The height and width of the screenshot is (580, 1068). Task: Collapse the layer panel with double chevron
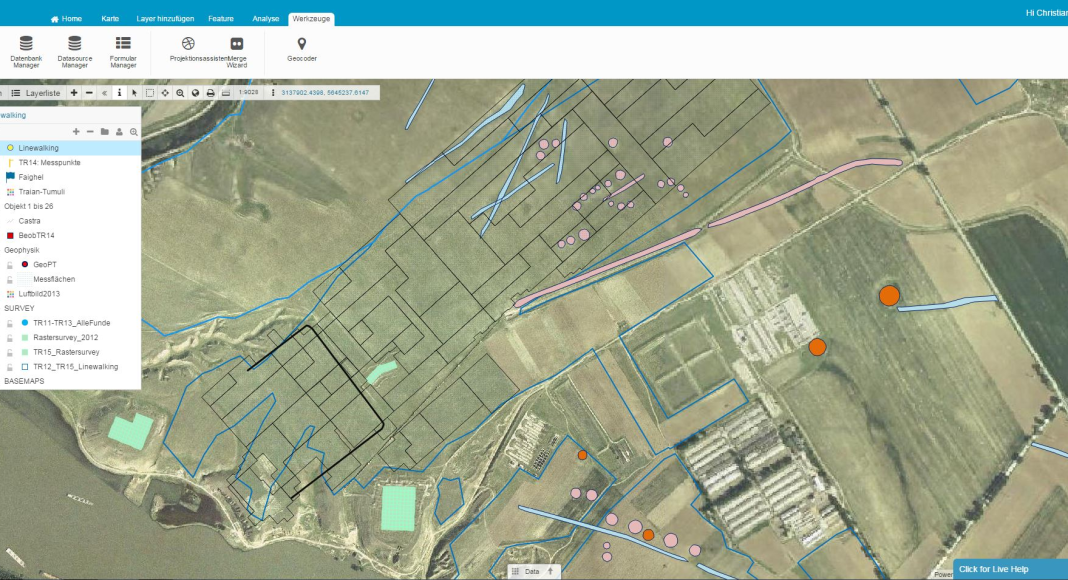point(105,93)
